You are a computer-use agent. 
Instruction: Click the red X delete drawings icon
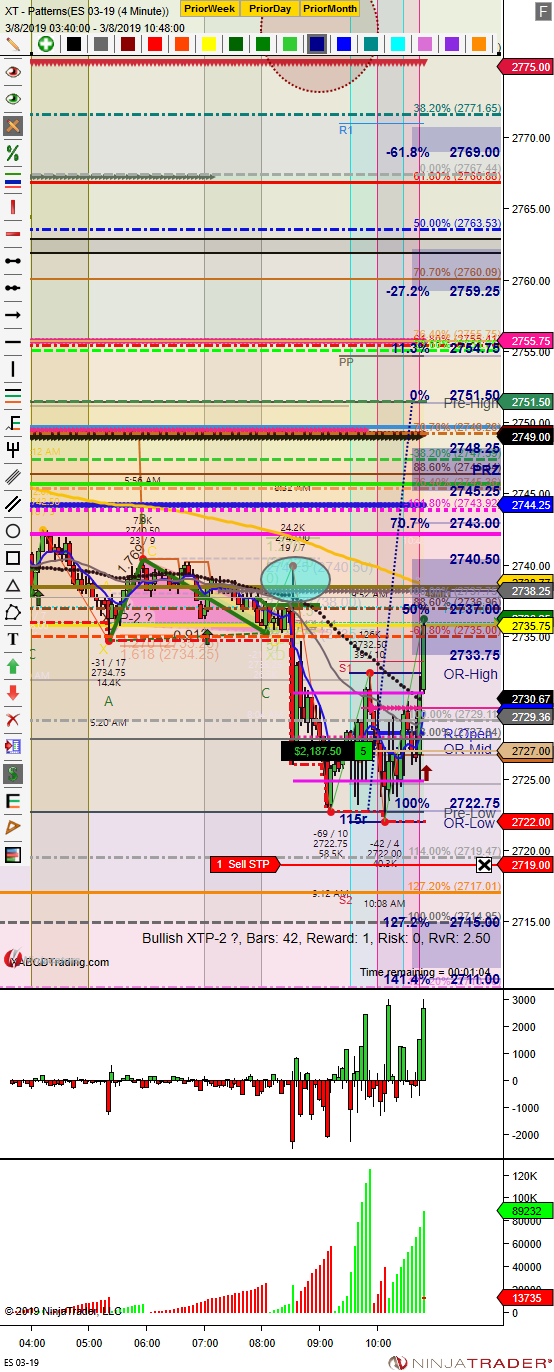coord(13,720)
